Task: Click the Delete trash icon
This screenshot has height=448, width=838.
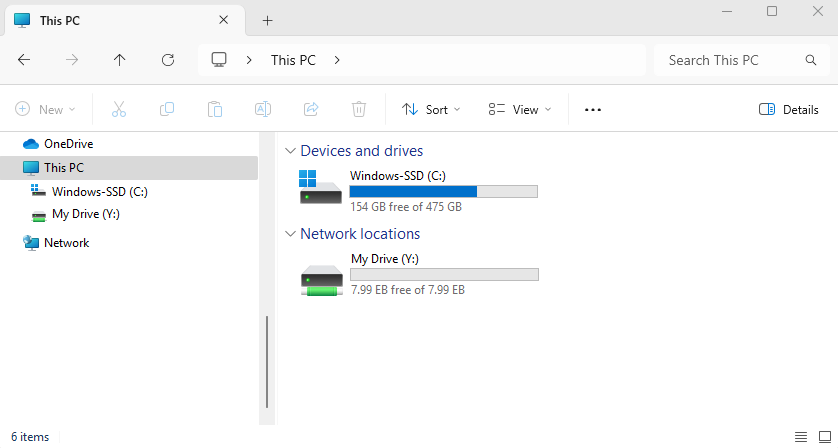Action: tap(359, 109)
